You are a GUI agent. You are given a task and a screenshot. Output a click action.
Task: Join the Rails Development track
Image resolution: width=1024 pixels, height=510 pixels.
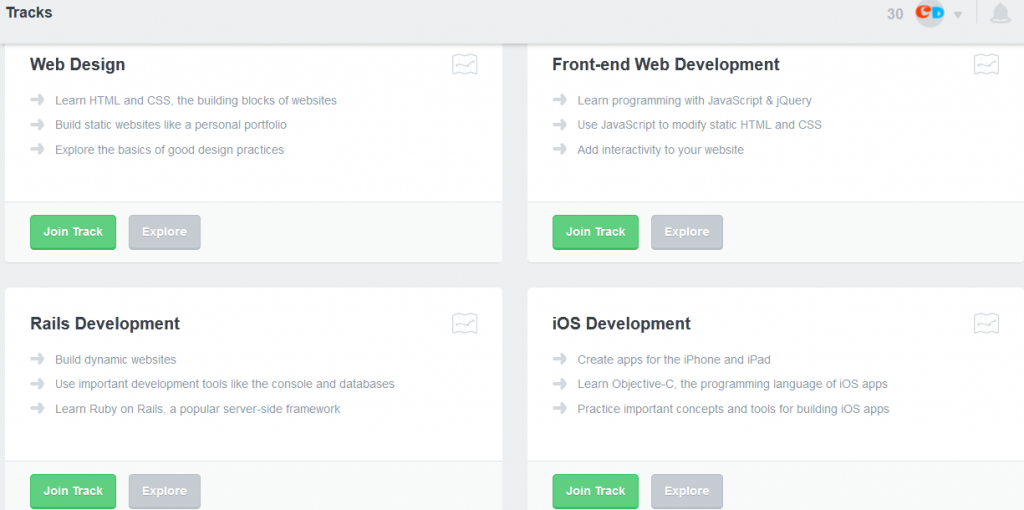coord(73,491)
